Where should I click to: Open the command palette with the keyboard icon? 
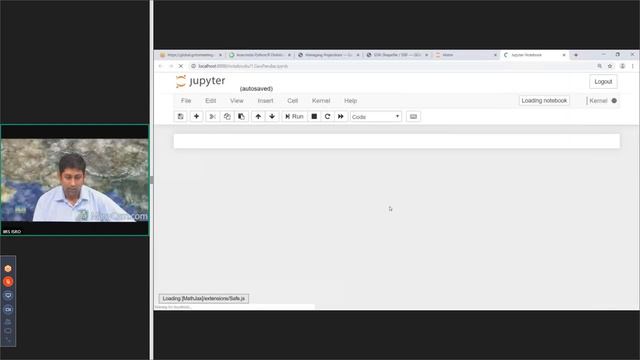413,116
